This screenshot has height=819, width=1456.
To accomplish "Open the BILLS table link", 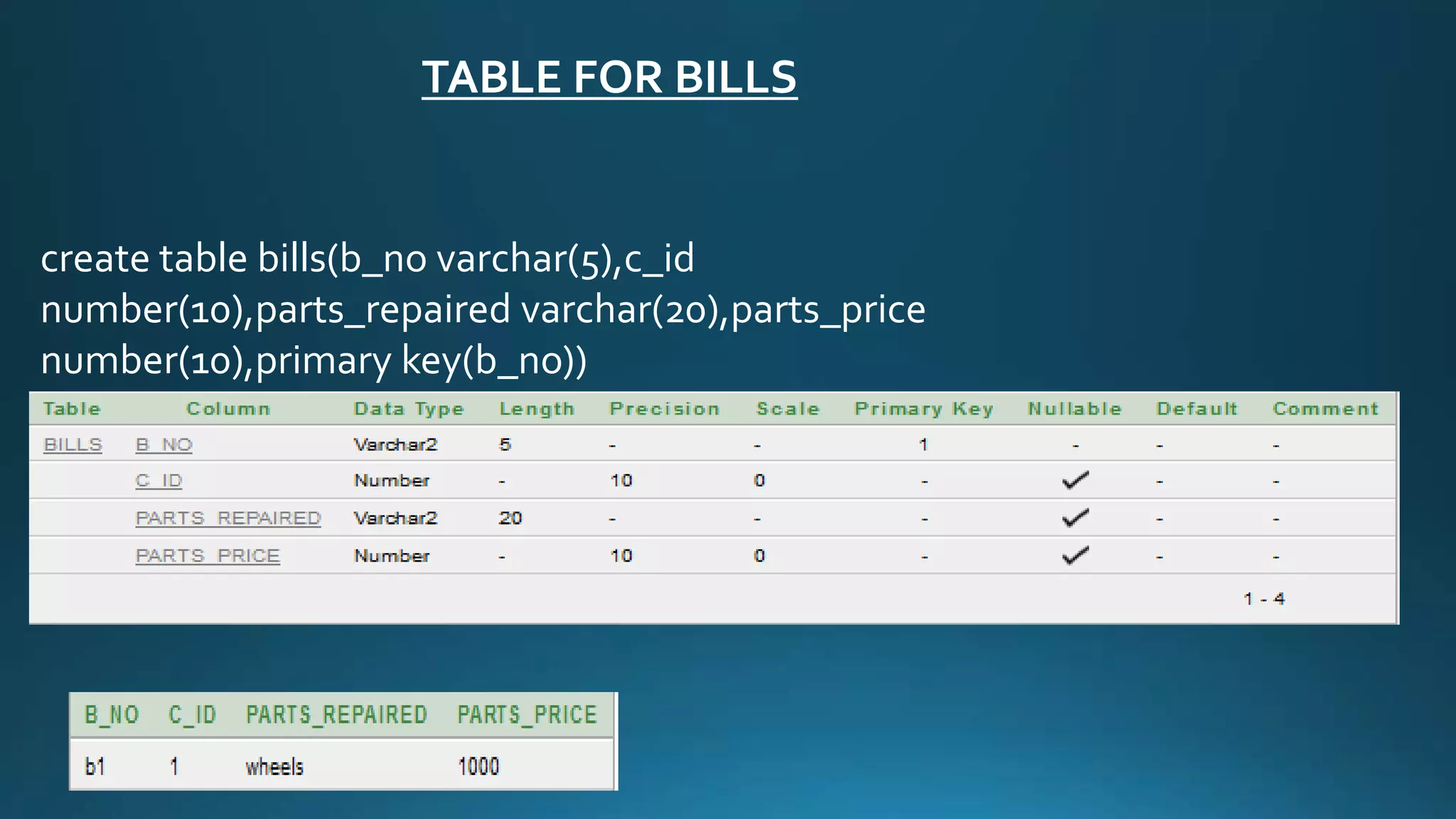I will tap(73, 445).
